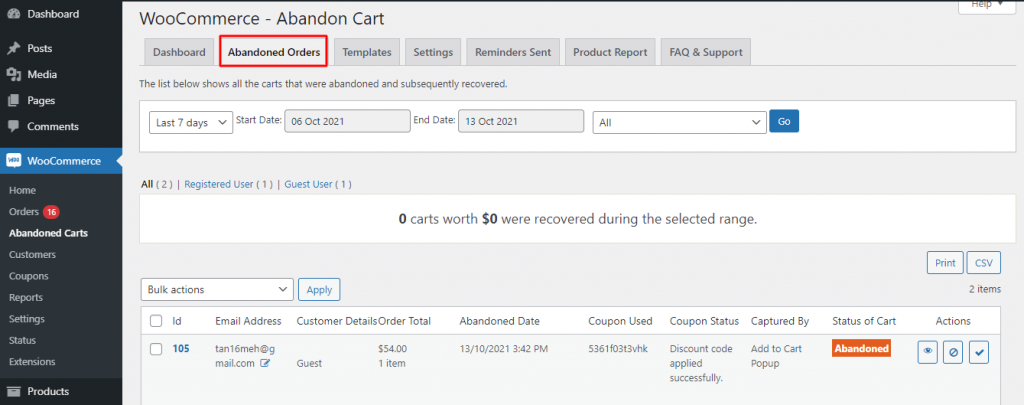
Task: Click the orders count badge 16
Action: click(x=52, y=212)
